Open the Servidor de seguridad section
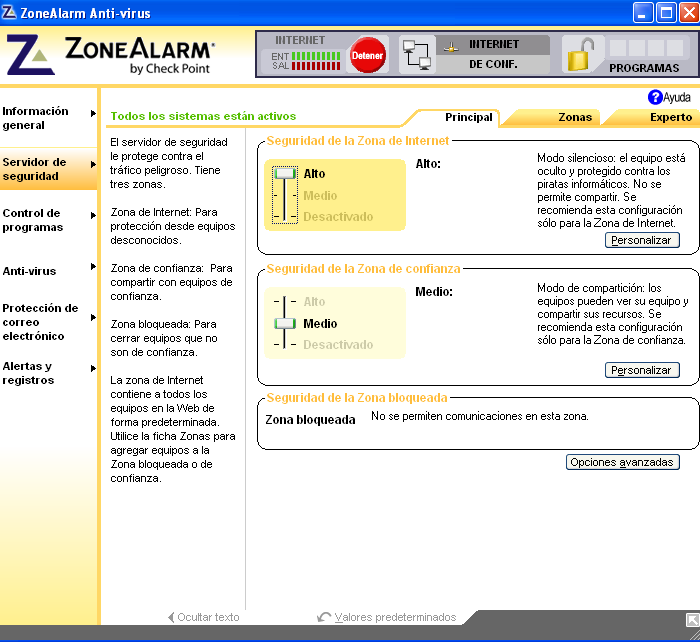The height and width of the screenshot is (642, 700). pyautogui.click(x=34, y=169)
